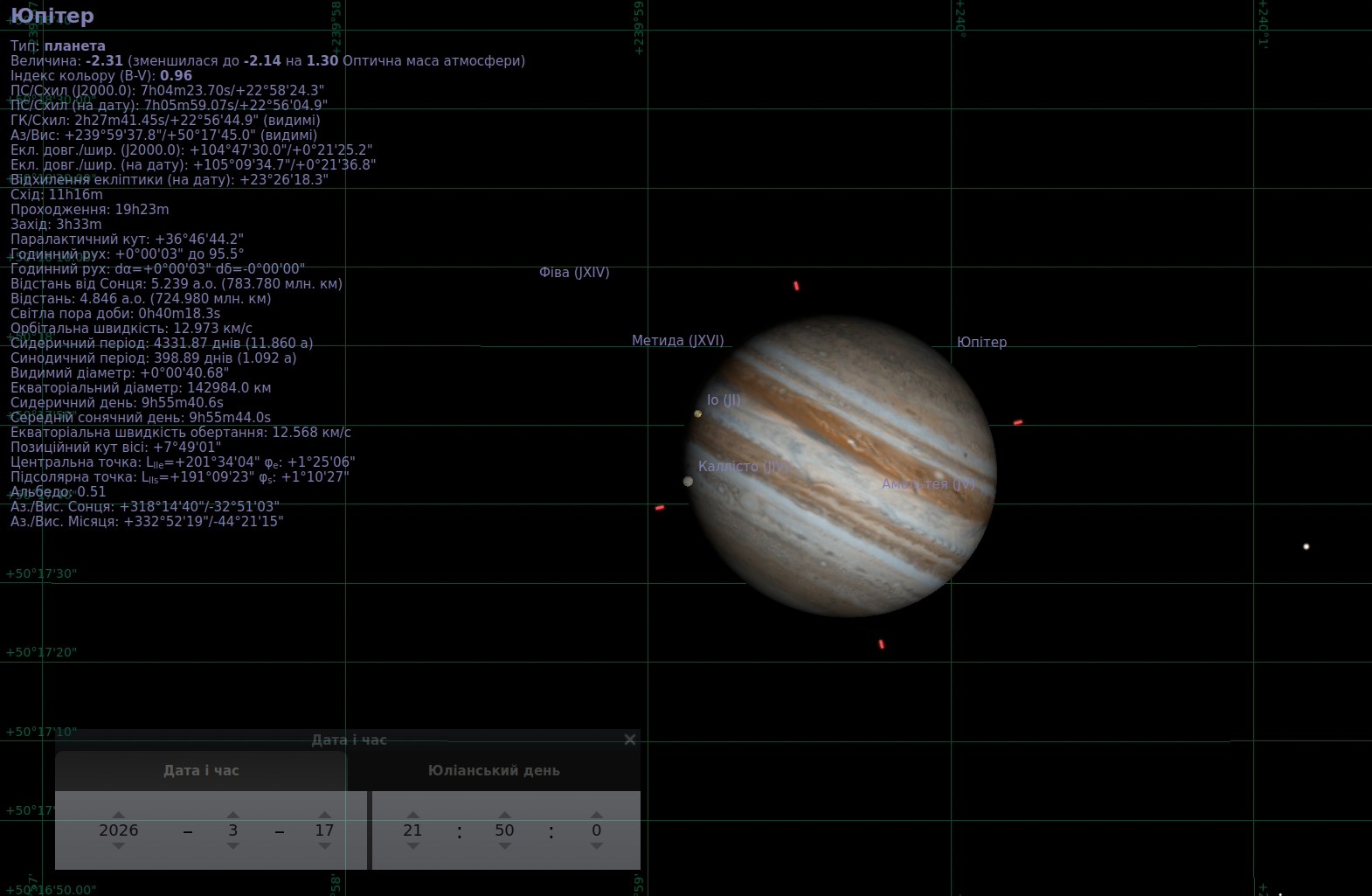Click the Дата і час dialog title bar
The width and height of the screenshot is (1372, 896).
tap(348, 740)
